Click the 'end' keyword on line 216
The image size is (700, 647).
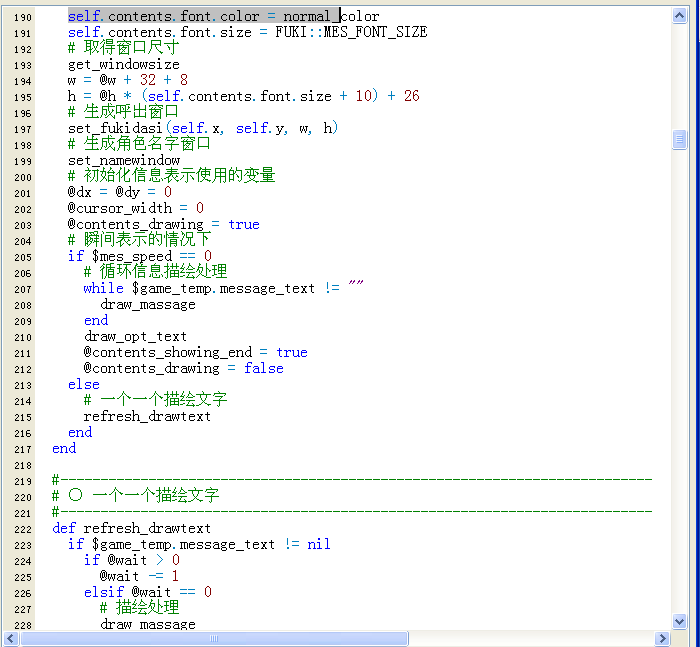(x=80, y=432)
